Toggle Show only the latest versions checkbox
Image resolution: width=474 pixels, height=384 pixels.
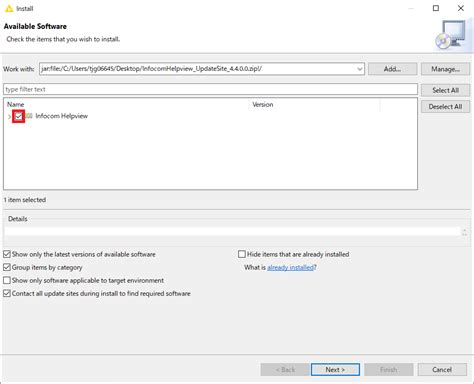7,254
